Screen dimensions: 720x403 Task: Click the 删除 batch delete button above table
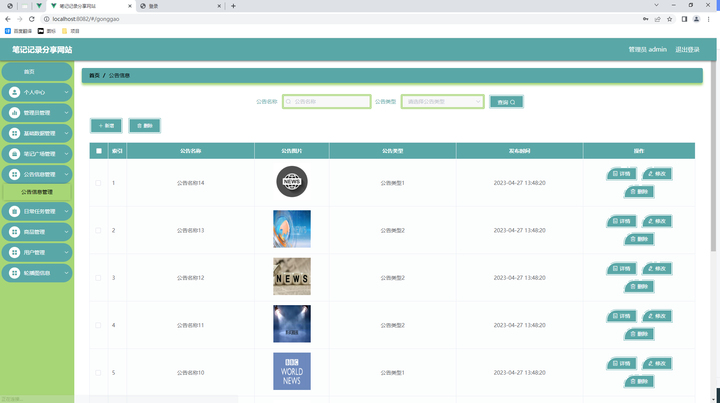click(x=145, y=126)
